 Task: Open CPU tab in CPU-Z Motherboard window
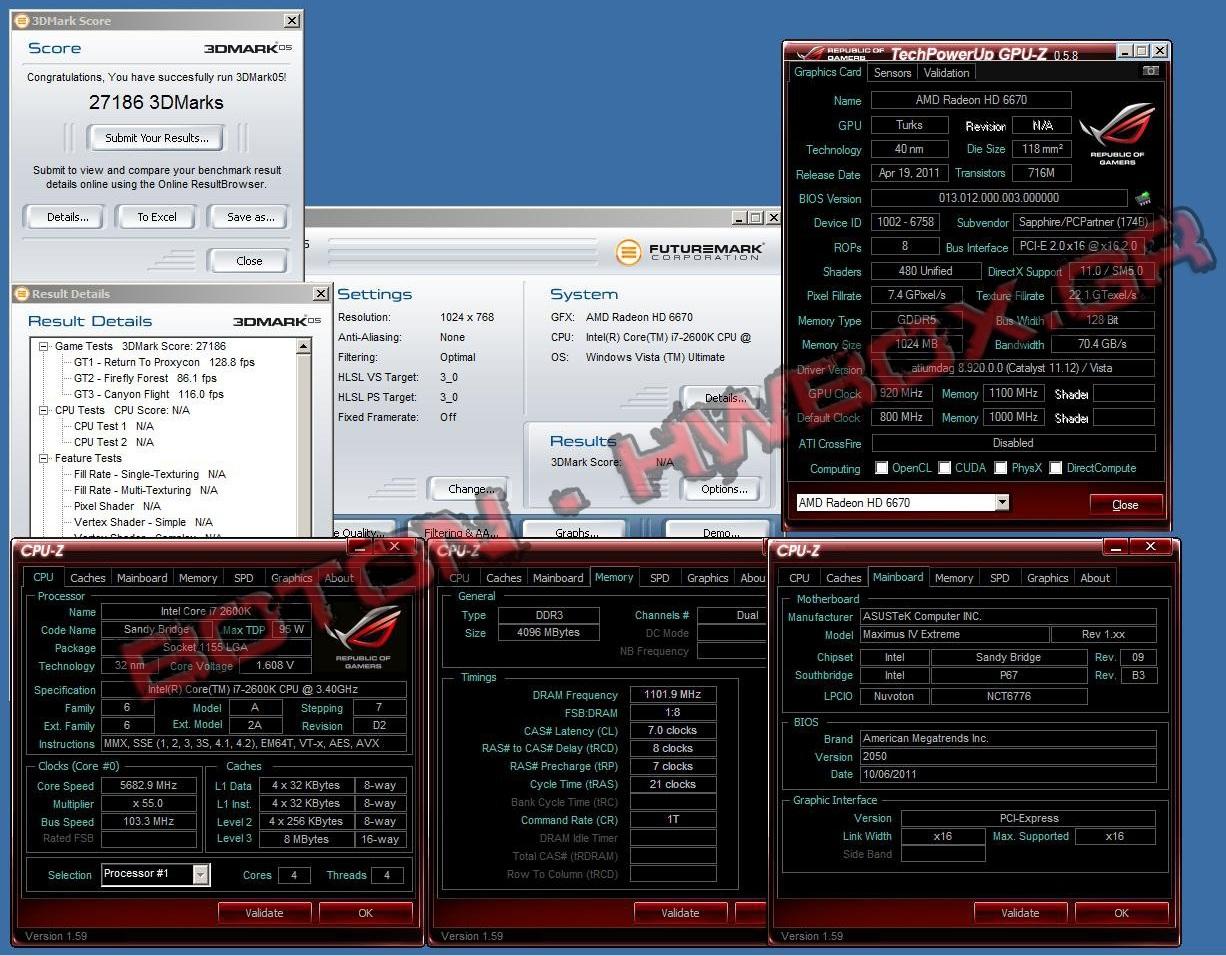pos(800,578)
